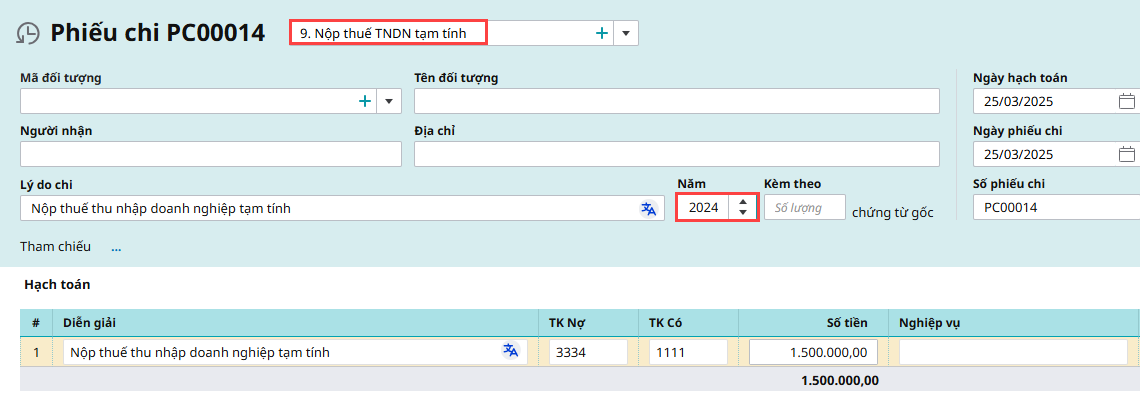Increase the Năm value with up arrow
The height and width of the screenshot is (393, 1140).
point(742,203)
